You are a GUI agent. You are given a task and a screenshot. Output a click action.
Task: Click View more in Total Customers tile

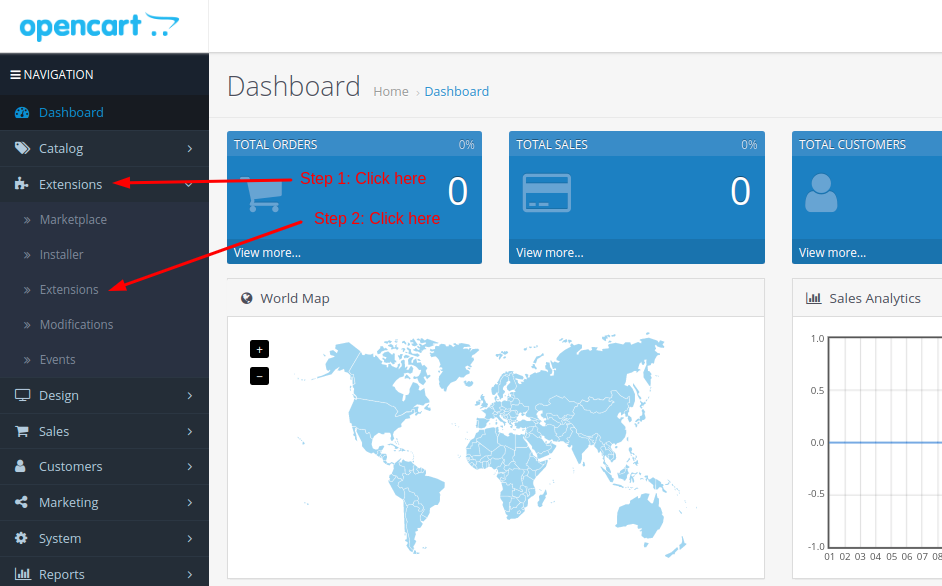tap(832, 252)
